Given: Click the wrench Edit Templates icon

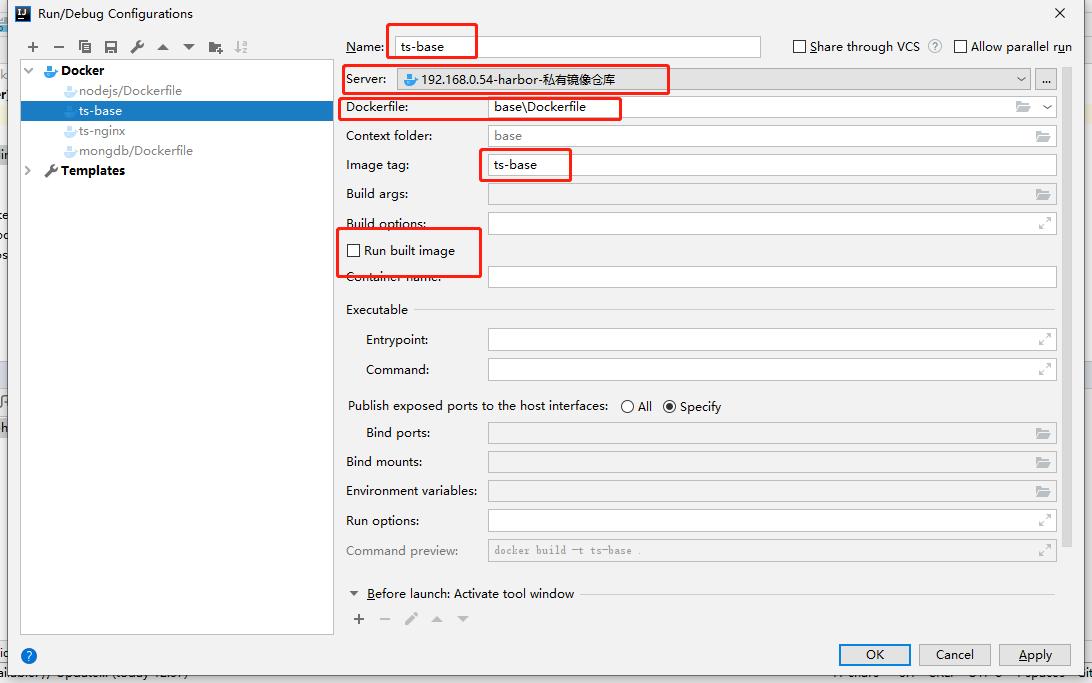Looking at the screenshot, I should point(137,47).
